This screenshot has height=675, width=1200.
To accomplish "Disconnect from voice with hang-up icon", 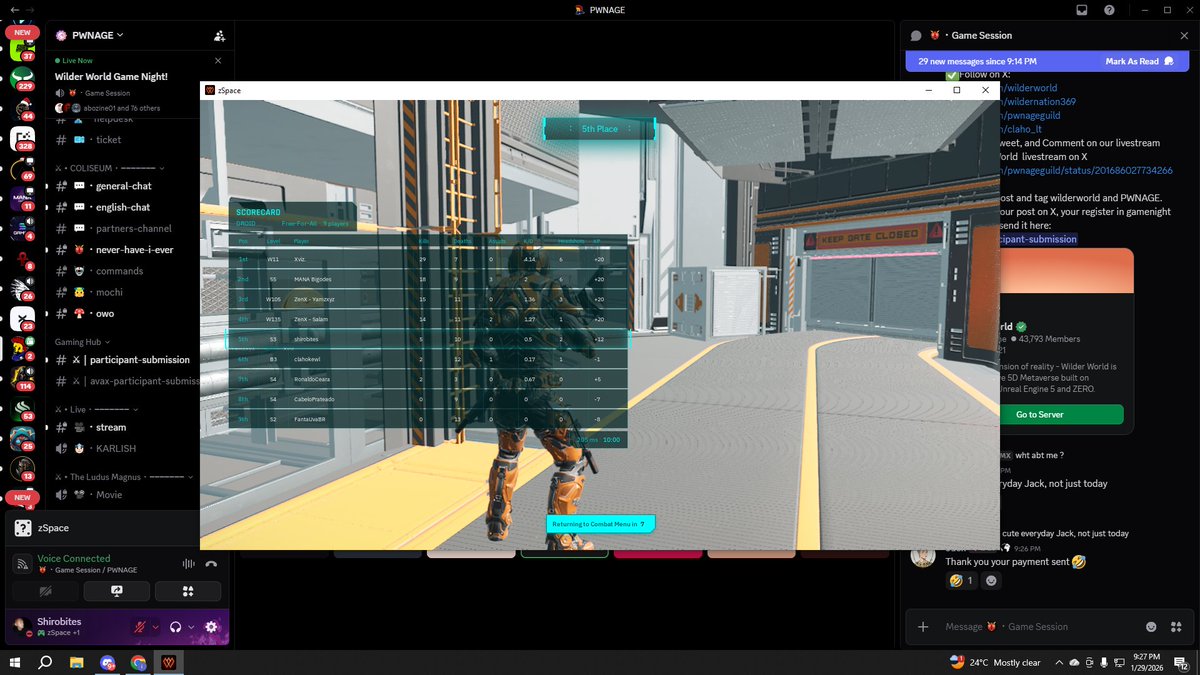I will [x=211, y=564].
